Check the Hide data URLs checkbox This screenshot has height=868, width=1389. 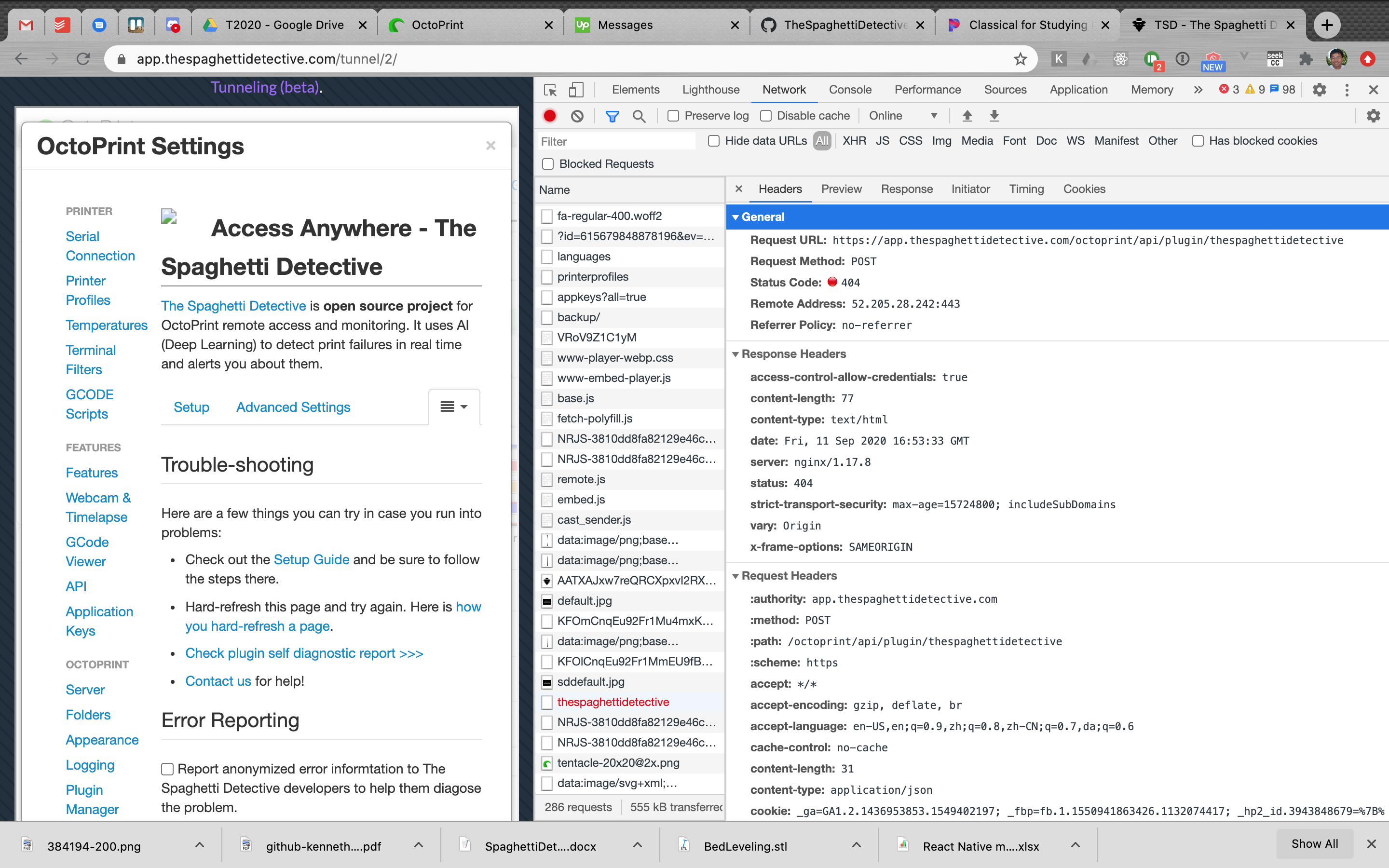[x=713, y=141]
